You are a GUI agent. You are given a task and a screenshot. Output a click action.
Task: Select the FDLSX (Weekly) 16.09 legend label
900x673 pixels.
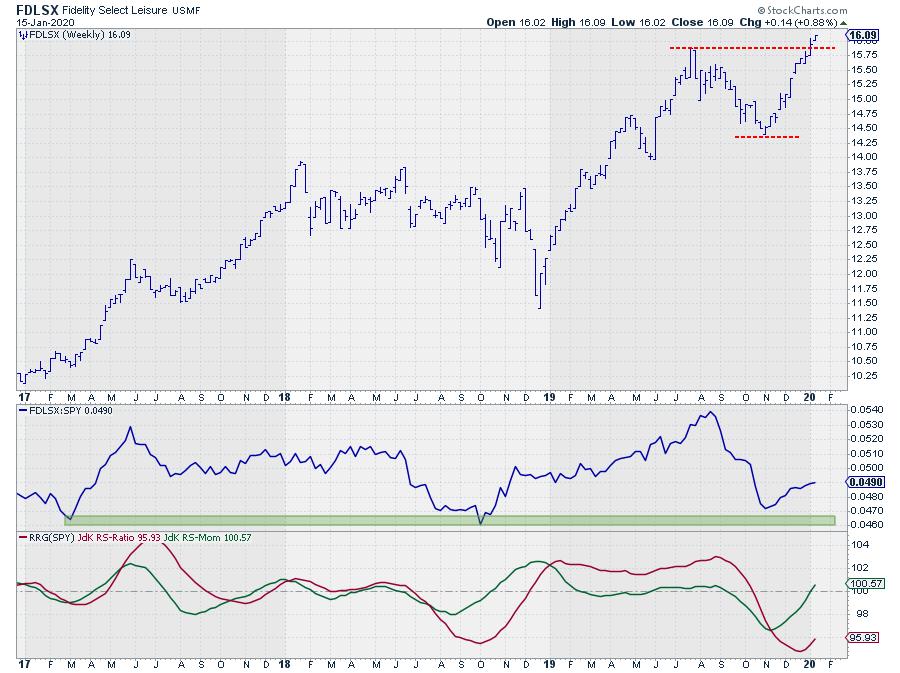point(80,35)
